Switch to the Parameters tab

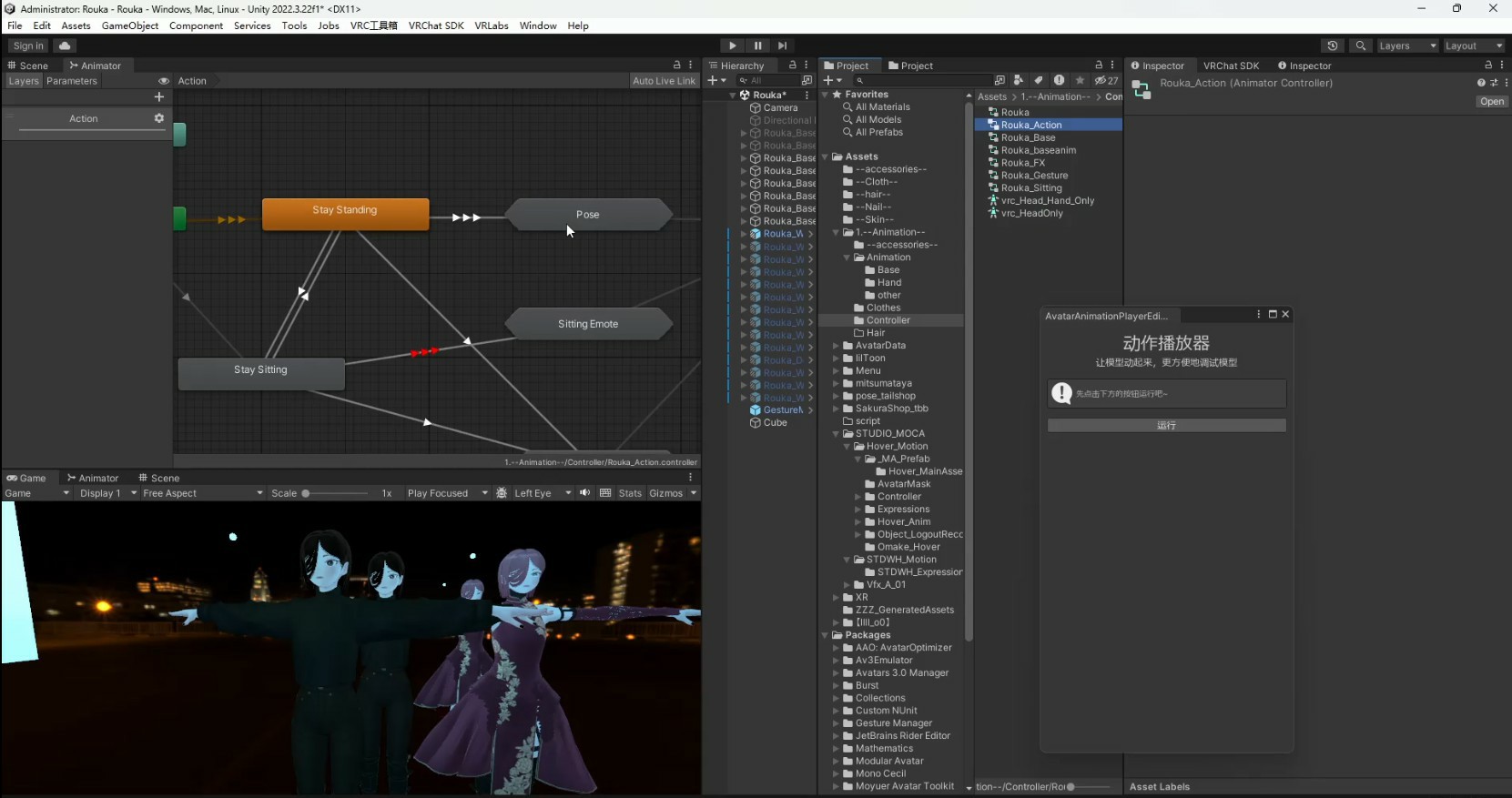coord(72,81)
